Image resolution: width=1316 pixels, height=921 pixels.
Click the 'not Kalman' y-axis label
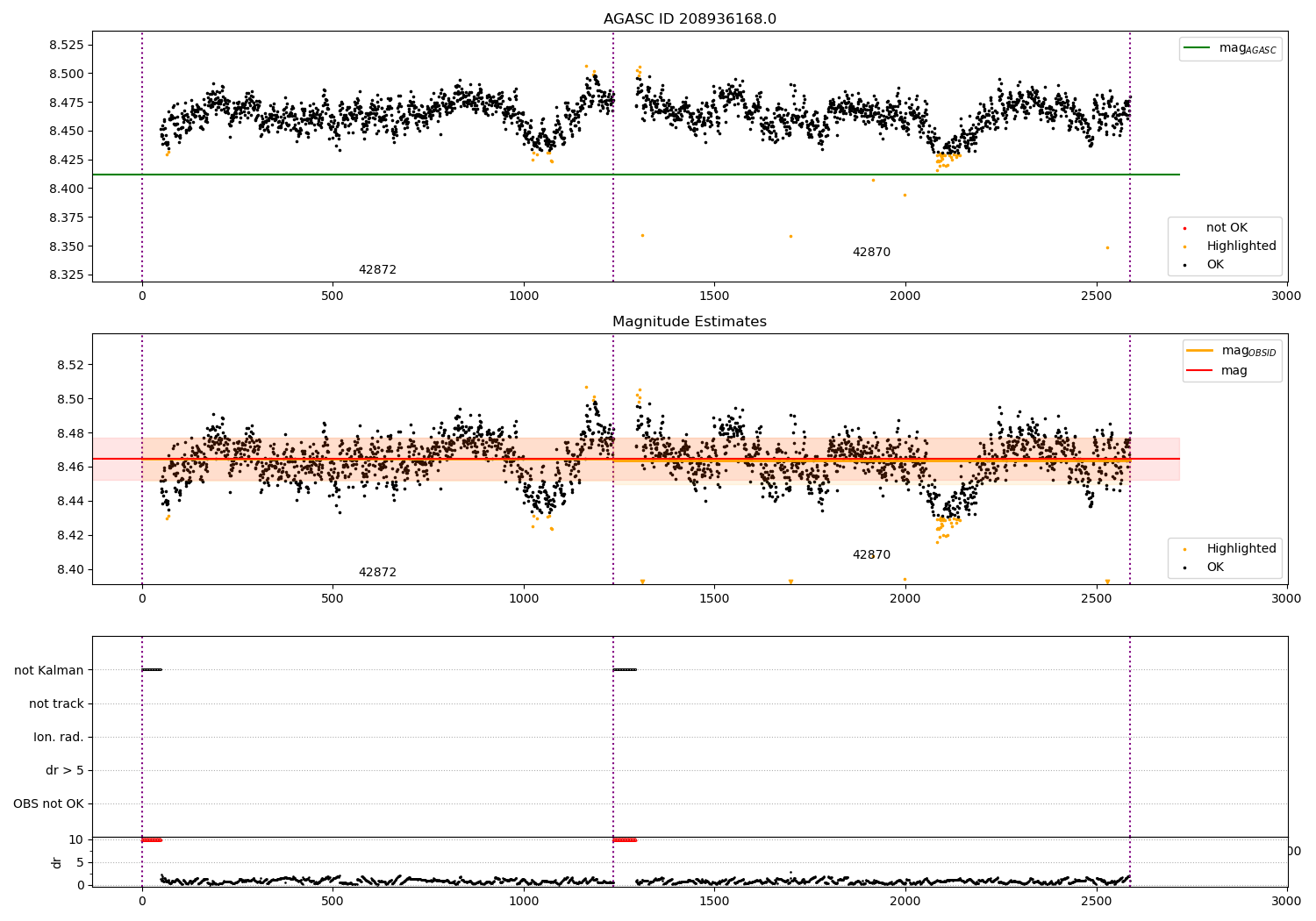pos(49,670)
